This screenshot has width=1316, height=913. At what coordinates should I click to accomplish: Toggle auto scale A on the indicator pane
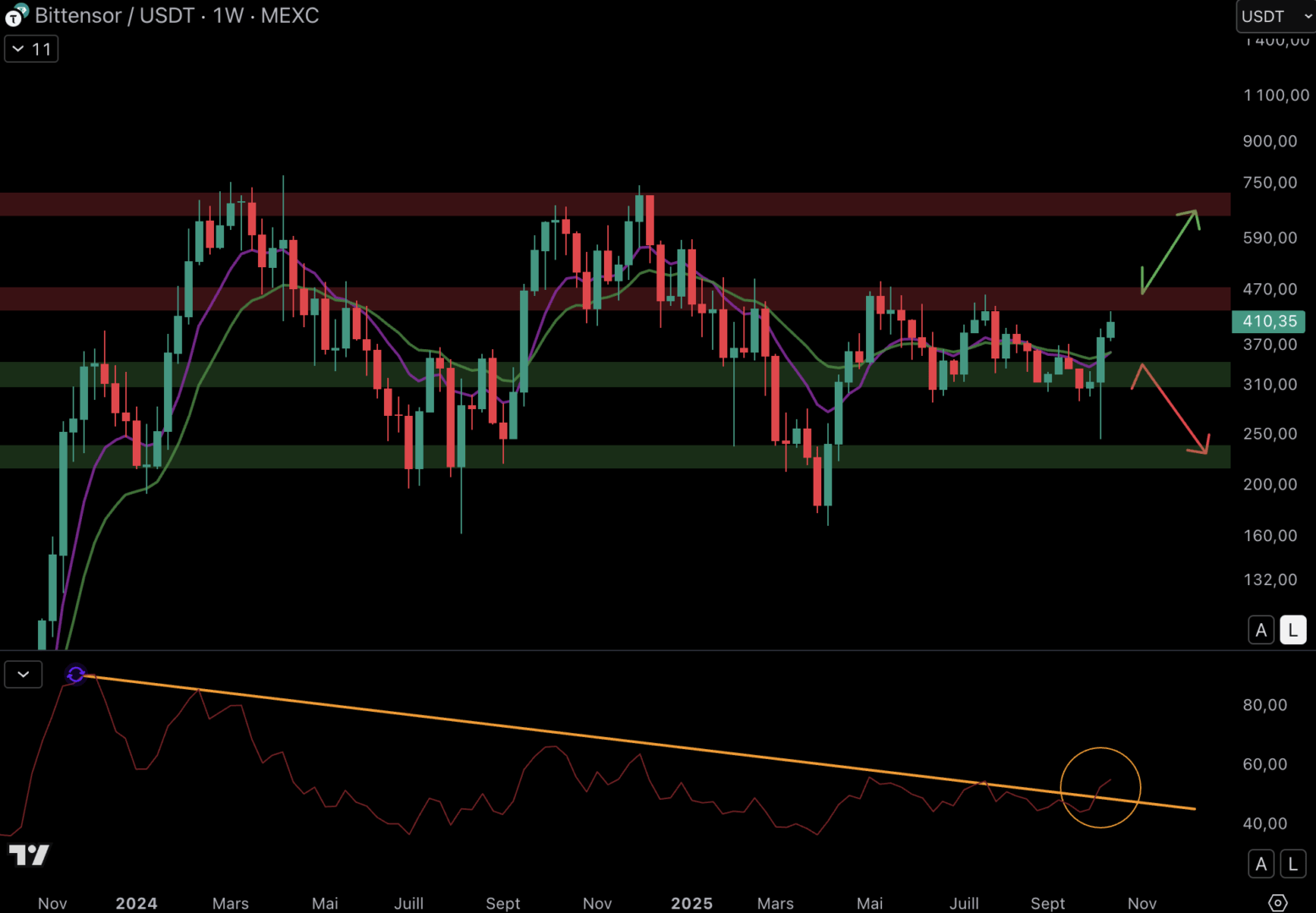(x=1261, y=864)
